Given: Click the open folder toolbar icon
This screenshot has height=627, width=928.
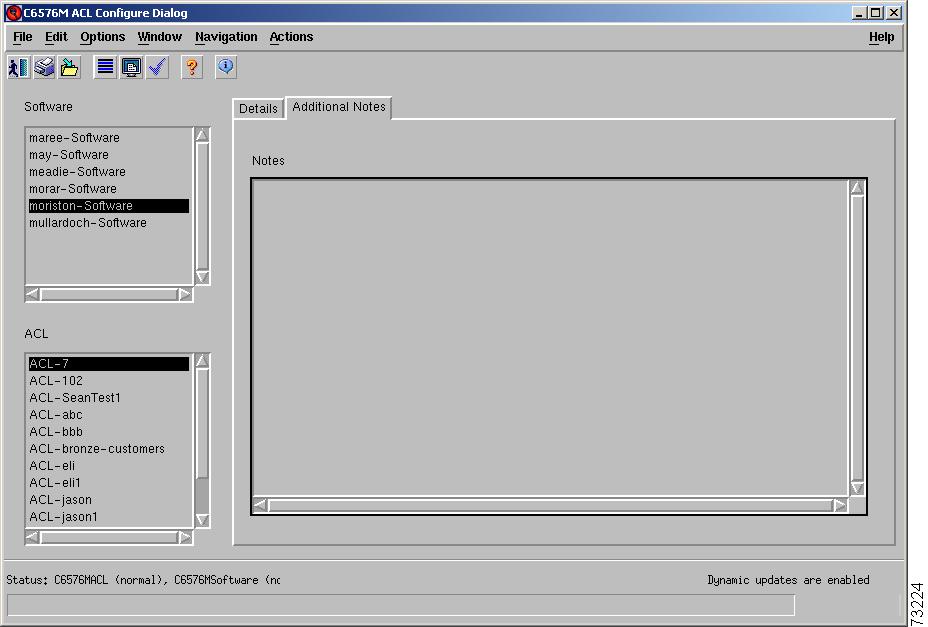Looking at the screenshot, I should tap(70, 67).
